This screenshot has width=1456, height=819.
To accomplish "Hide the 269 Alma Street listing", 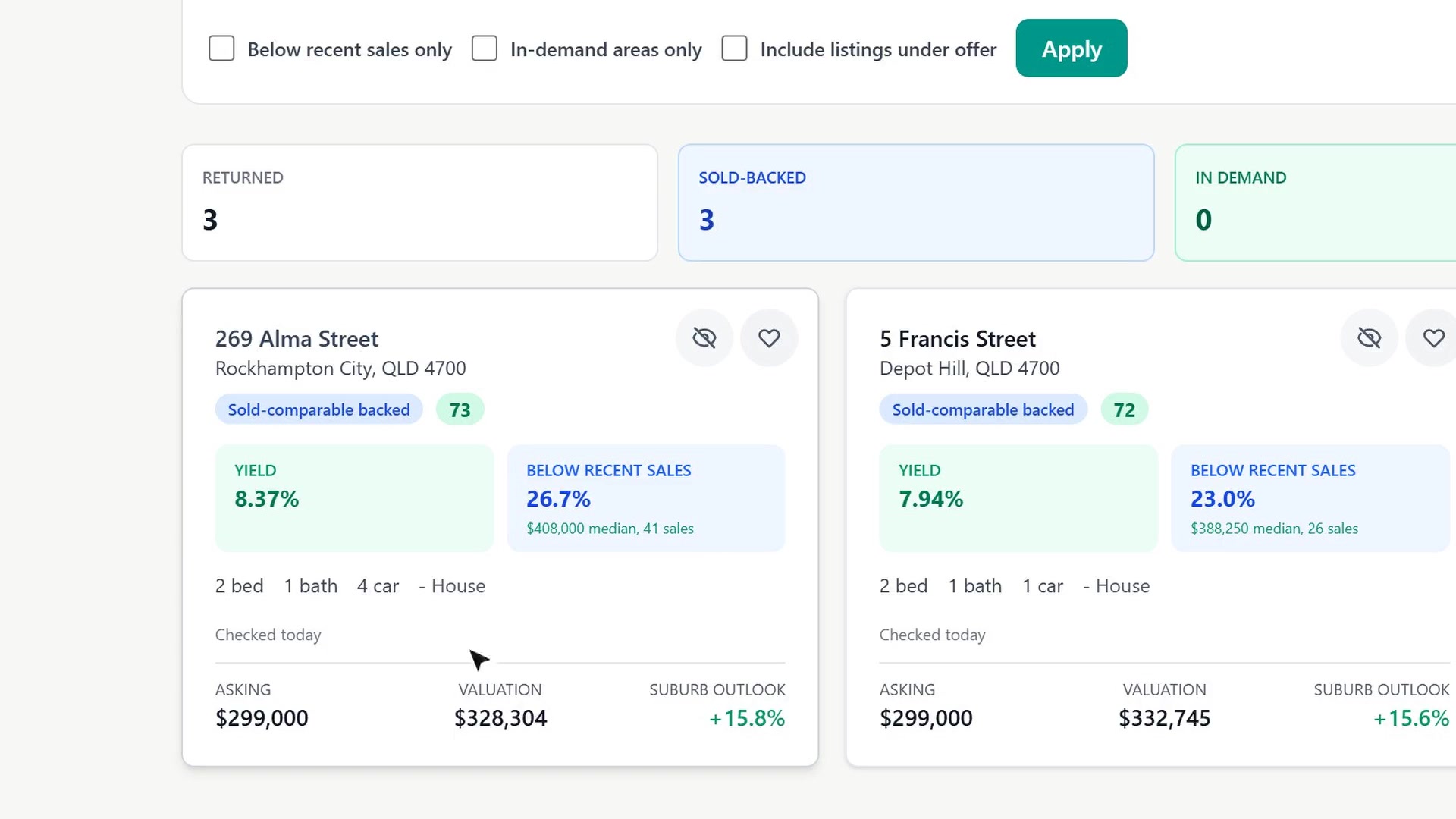I will pos(704,338).
